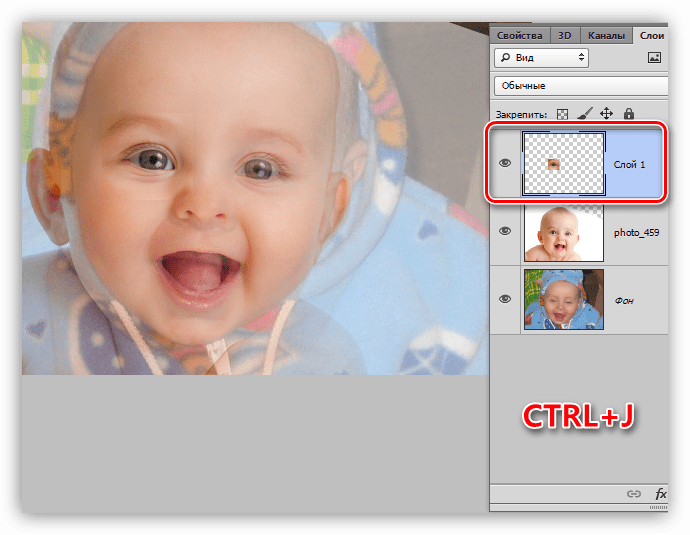This screenshot has height=535, width=690.
Task: Lock all with padlock icon
Action: tap(629, 114)
